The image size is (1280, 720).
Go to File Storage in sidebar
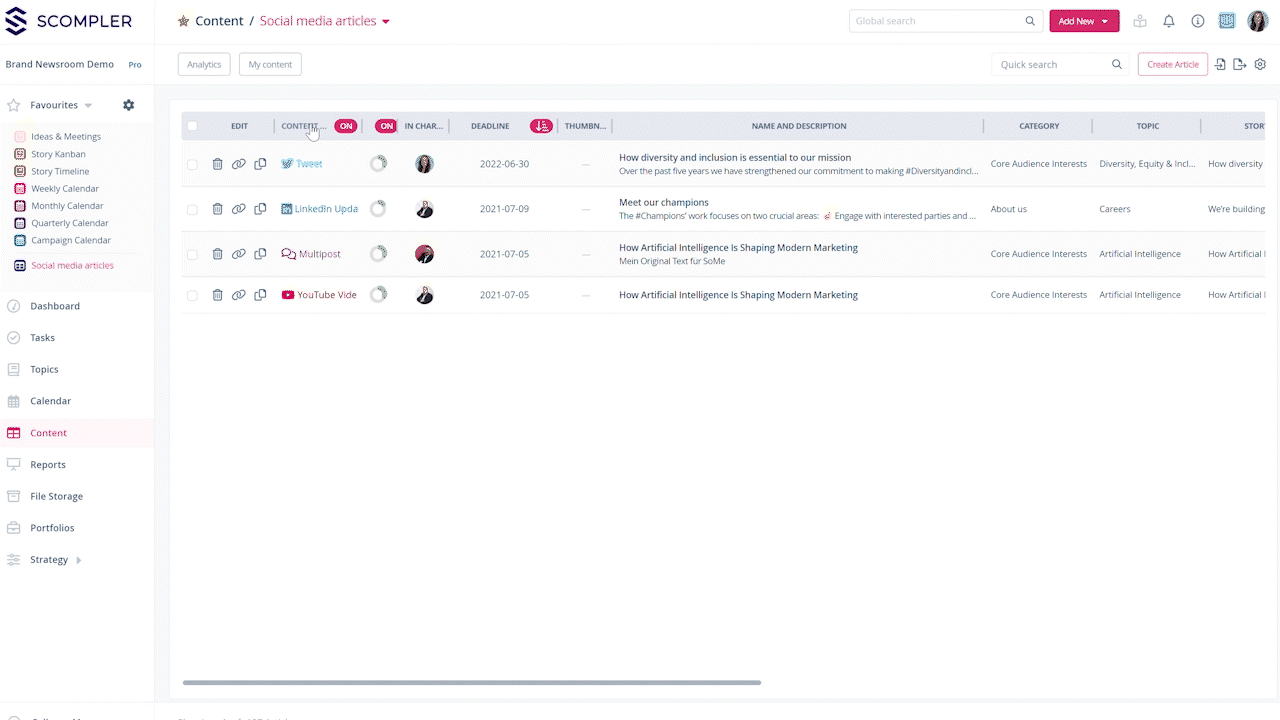pos(56,496)
